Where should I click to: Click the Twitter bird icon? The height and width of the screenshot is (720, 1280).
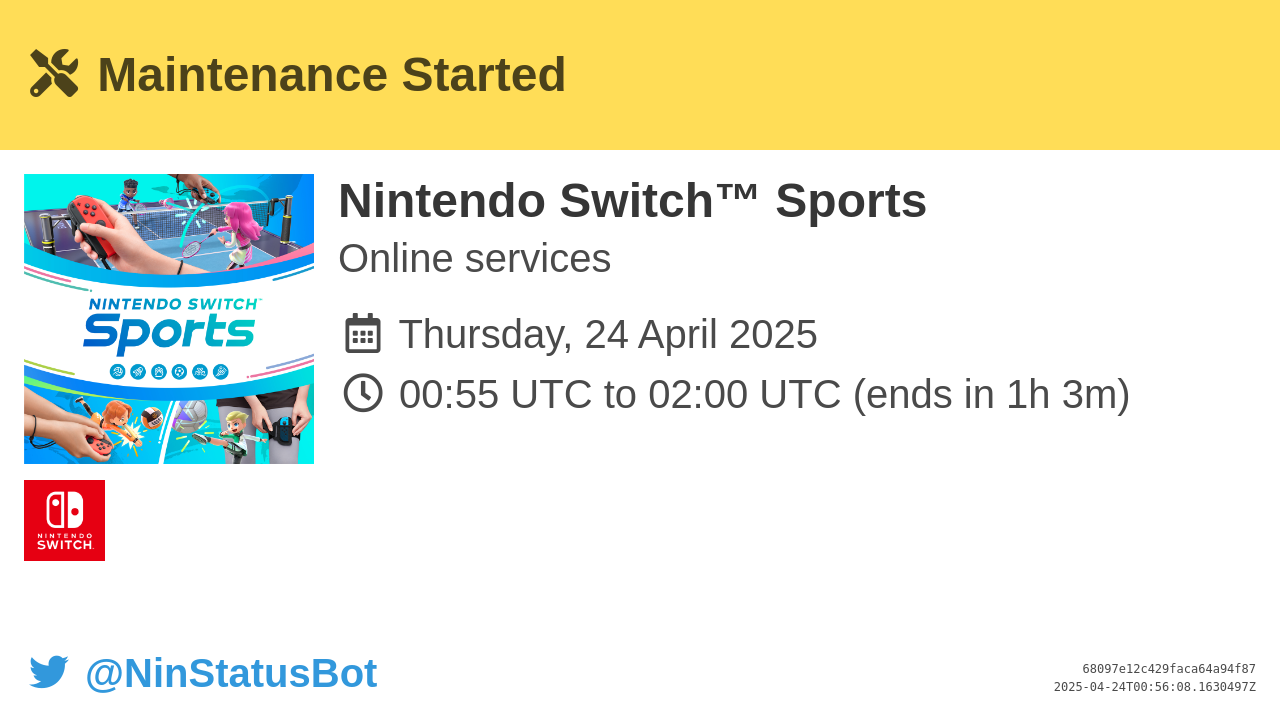click(49, 672)
